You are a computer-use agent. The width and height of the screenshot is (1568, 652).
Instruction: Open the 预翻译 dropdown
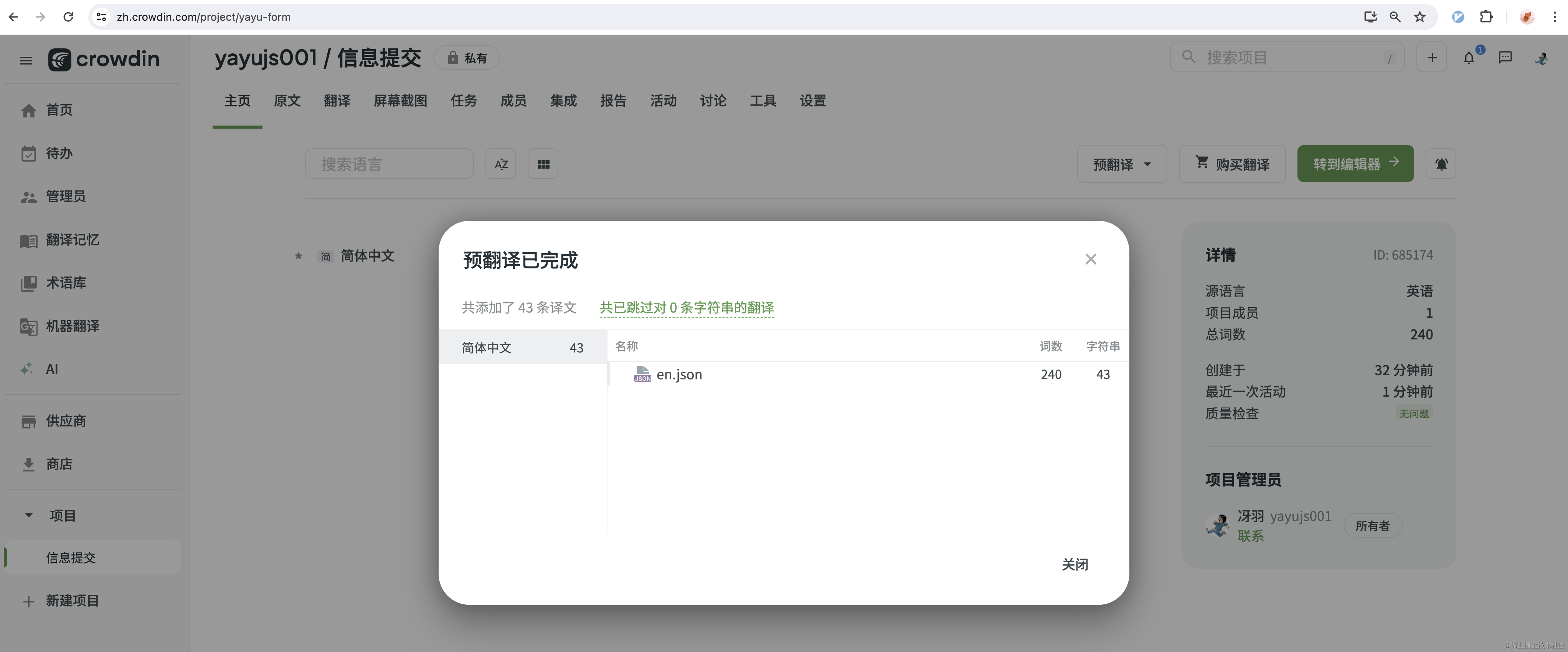1121,164
